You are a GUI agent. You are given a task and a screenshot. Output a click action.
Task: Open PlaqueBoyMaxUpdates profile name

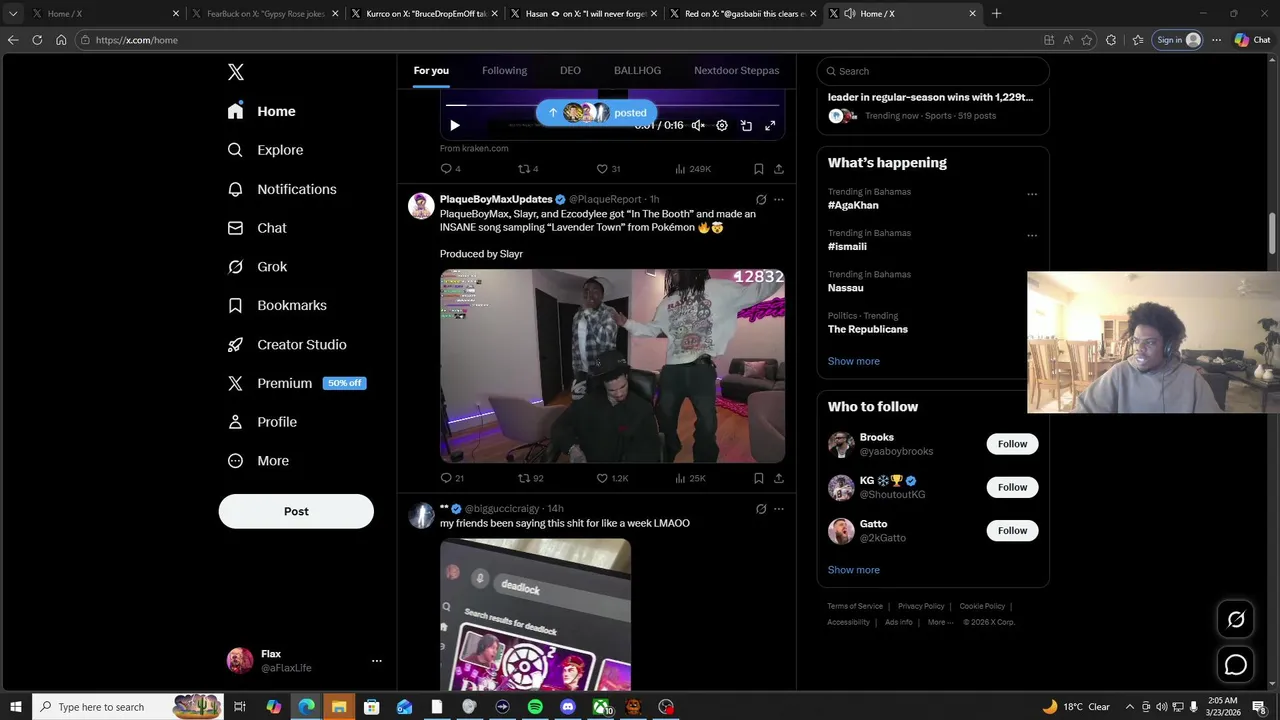click(496, 199)
